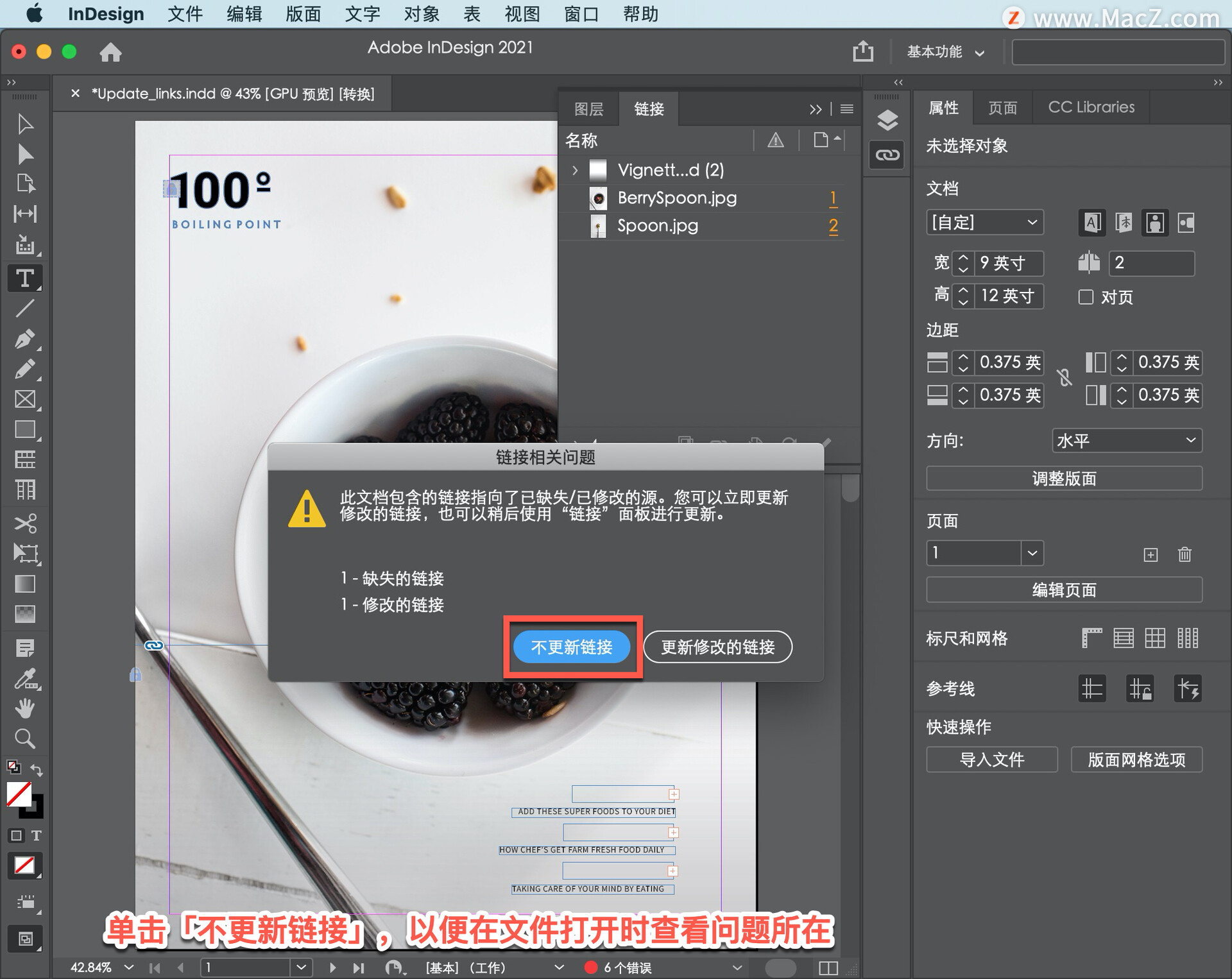Pick the Scissors tool

click(x=24, y=523)
